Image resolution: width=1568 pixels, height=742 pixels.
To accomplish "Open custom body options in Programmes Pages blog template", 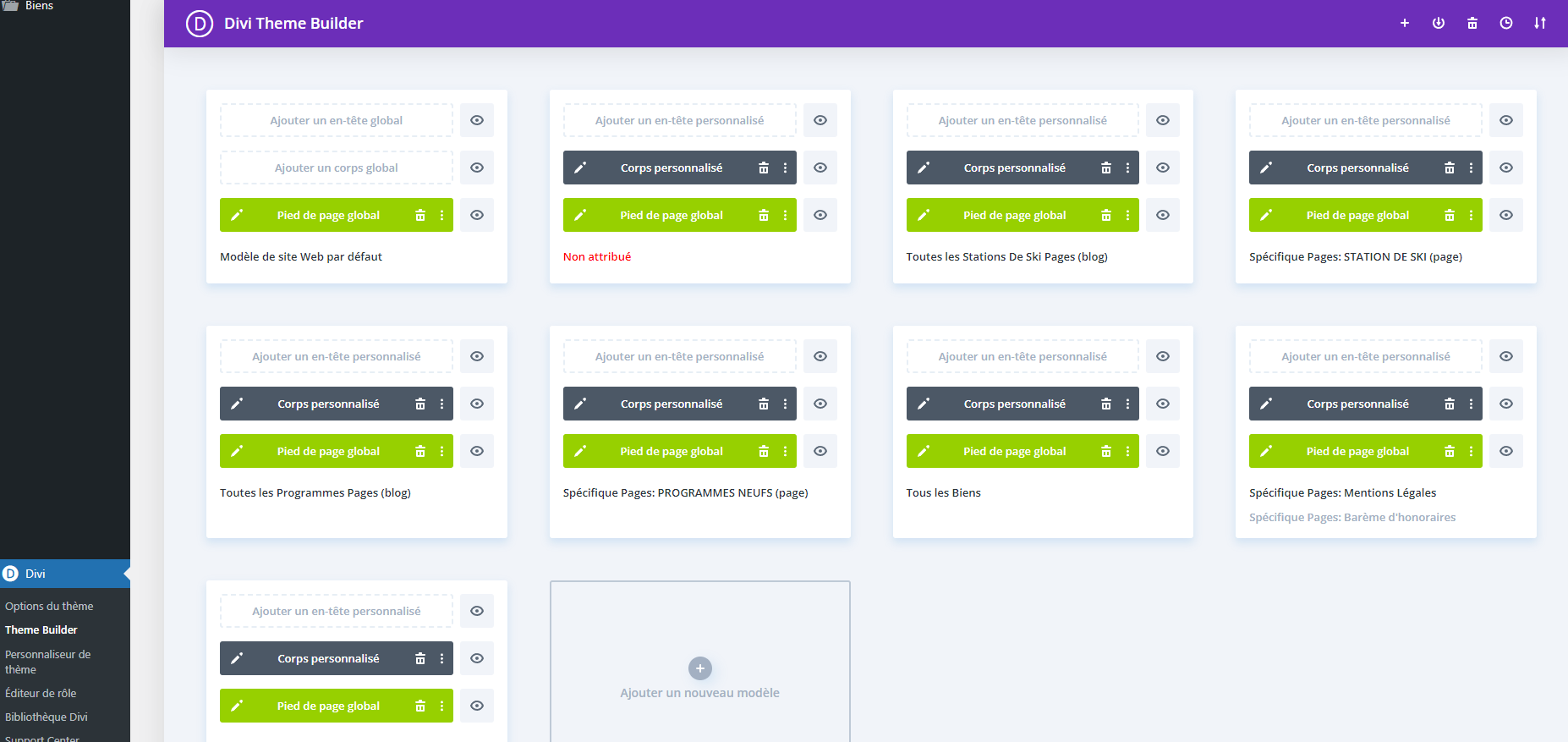I will coord(441,404).
